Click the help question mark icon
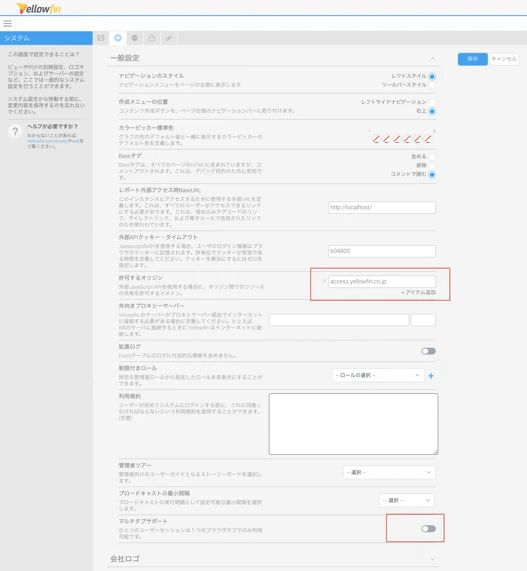The height and width of the screenshot is (571, 527). [x=15, y=131]
